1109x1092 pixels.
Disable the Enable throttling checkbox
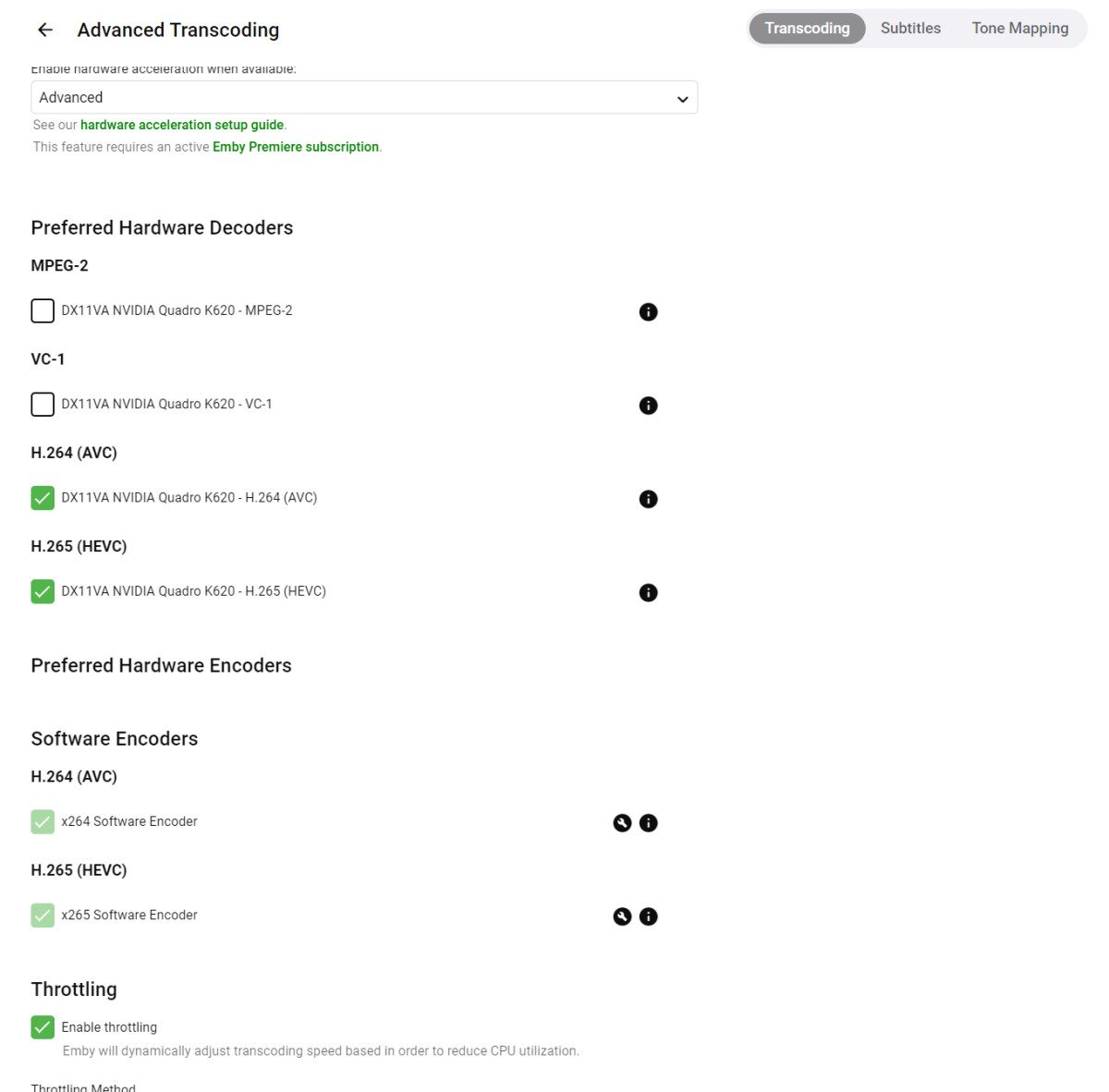(x=43, y=1027)
